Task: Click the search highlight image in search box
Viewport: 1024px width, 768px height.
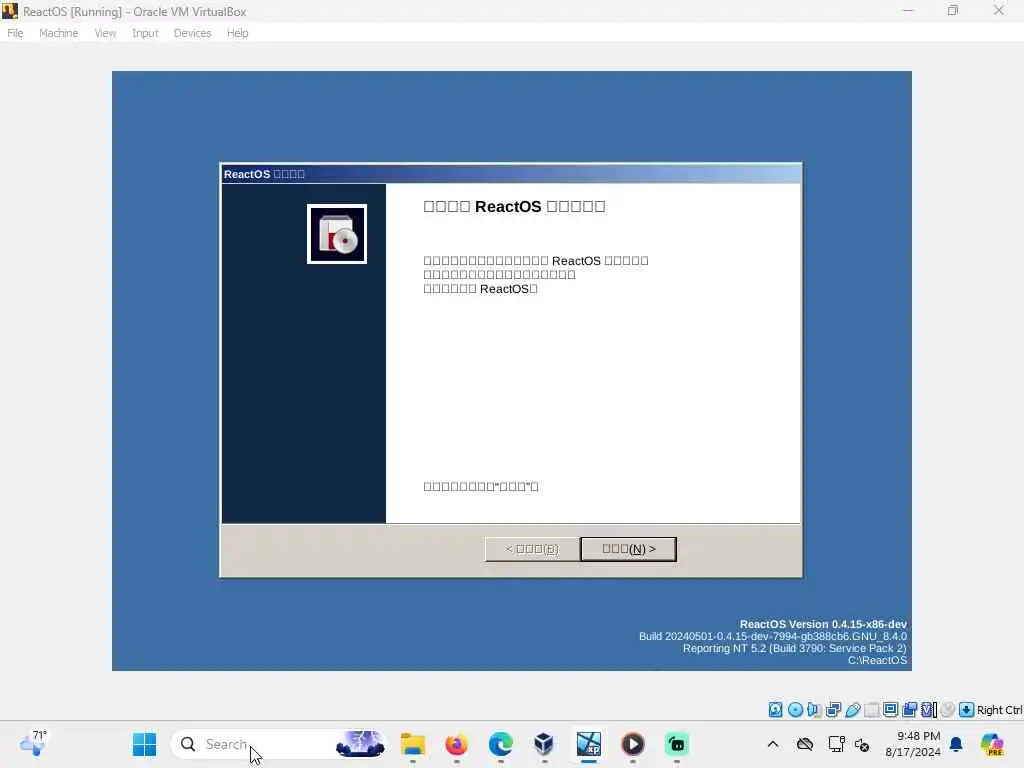Action: (360, 744)
